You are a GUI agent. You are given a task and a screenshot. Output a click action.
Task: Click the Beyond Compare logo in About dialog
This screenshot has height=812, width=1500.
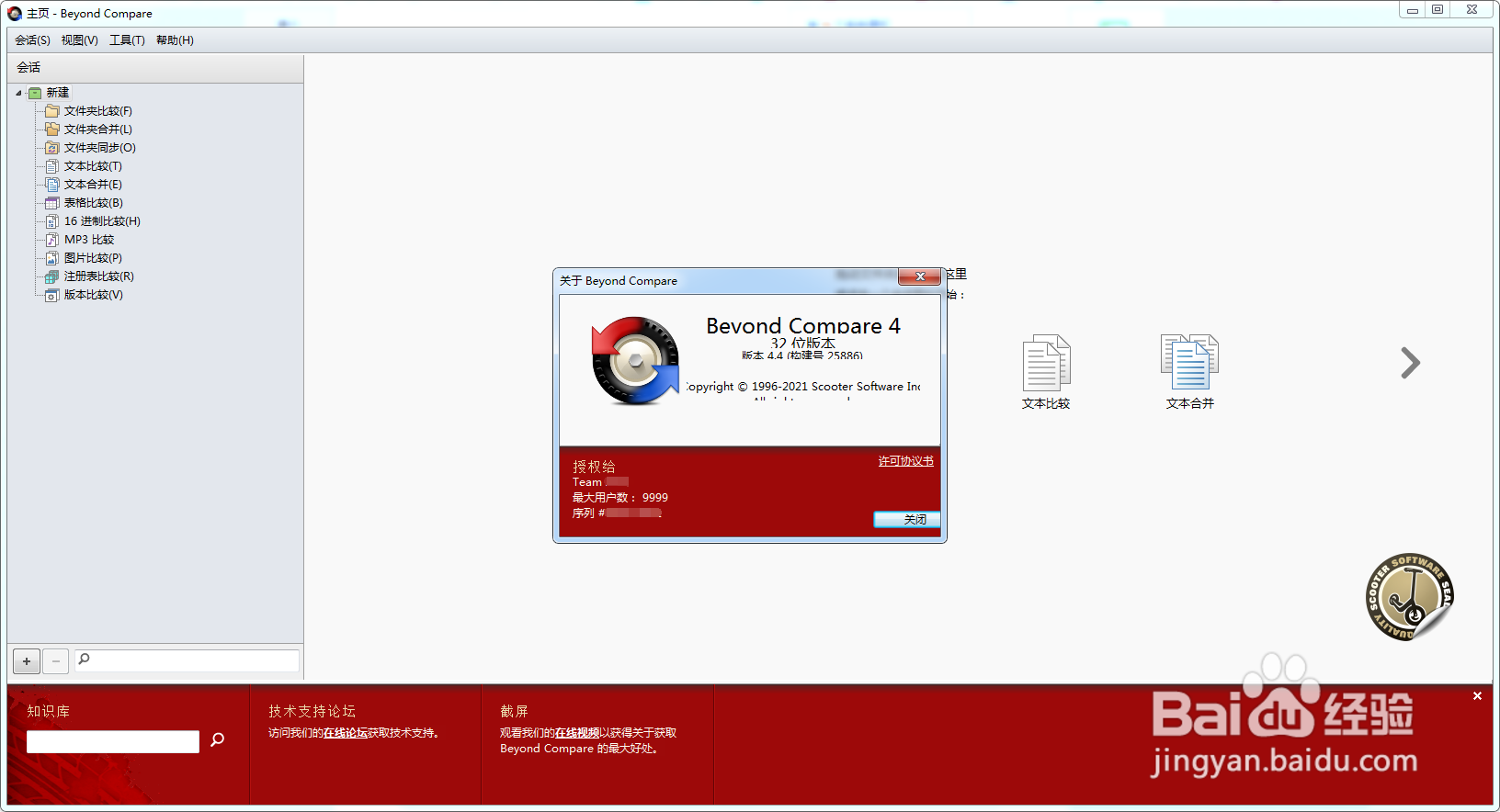coord(635,361)
